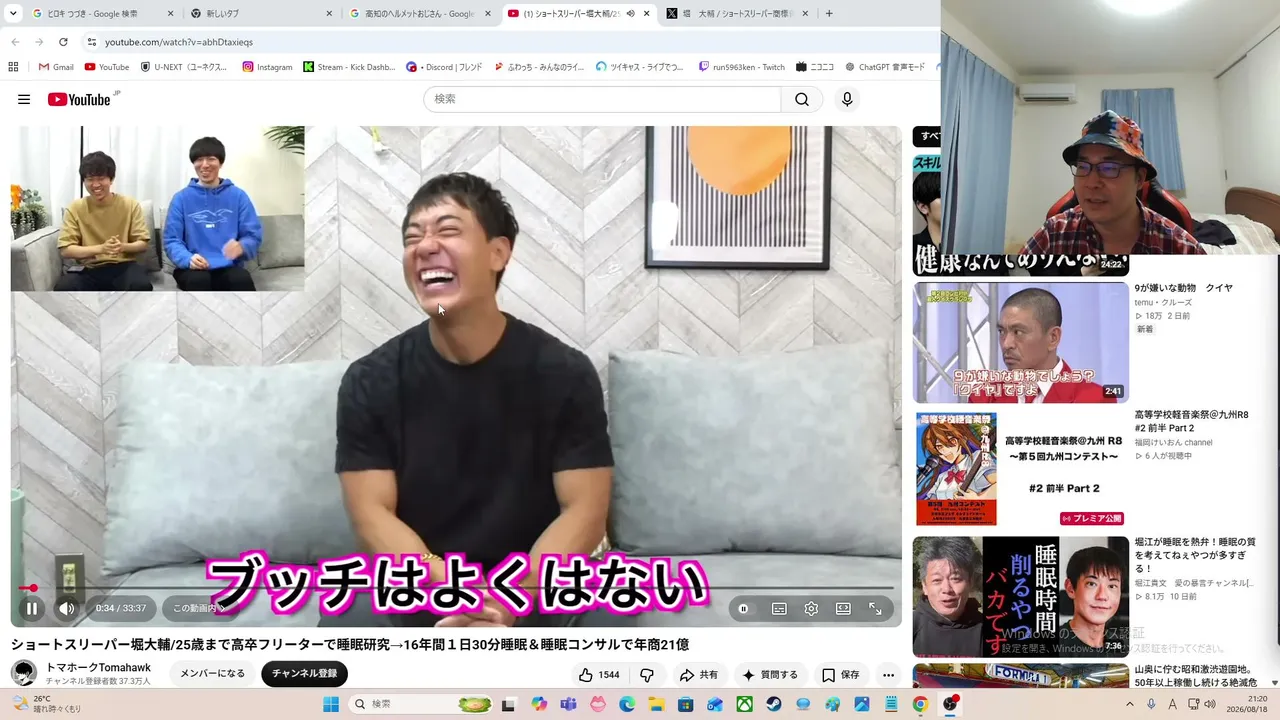Click the search magnifier button on YouTube
1280x720 pixels.
pyautogui.click(x=802, y=99)
